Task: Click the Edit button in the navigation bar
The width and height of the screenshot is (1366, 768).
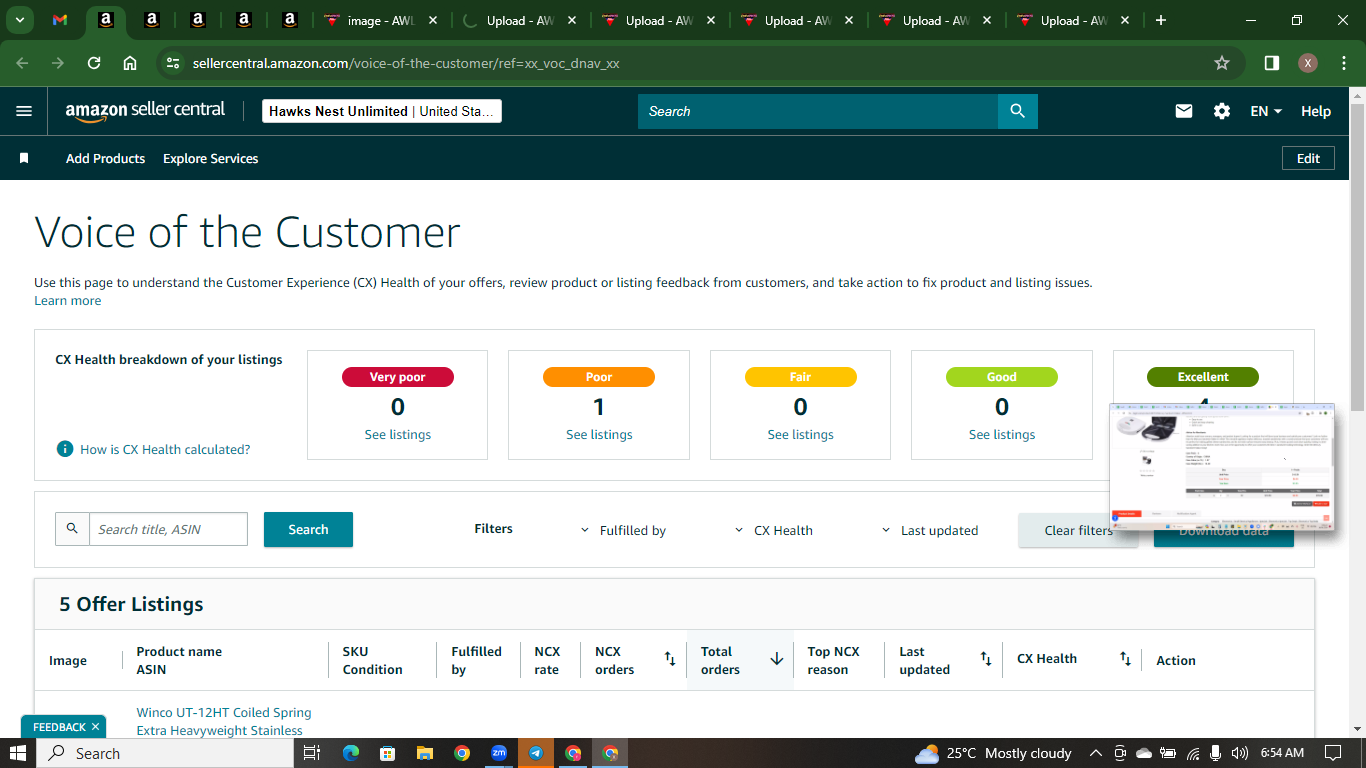Action: pyautogui.click(x=1308, y=158)
